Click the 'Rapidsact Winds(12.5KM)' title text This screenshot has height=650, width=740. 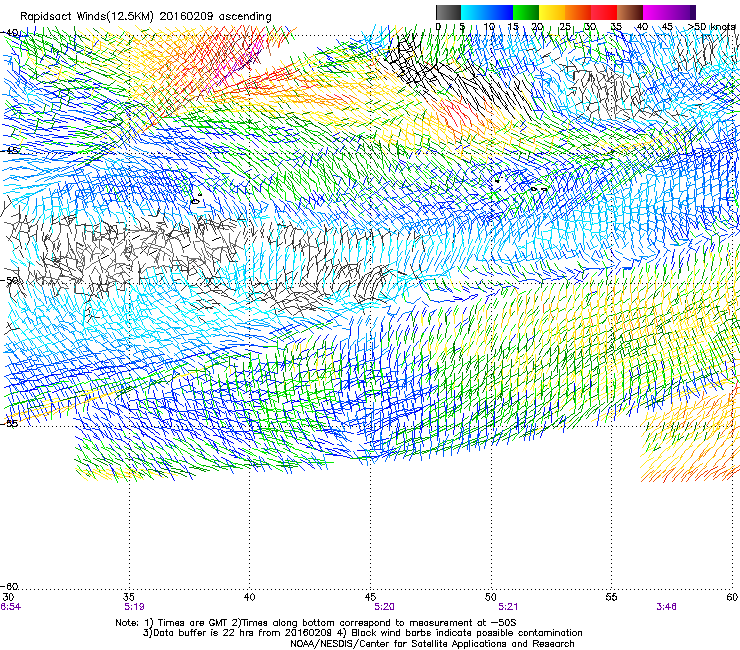point(87,17)
